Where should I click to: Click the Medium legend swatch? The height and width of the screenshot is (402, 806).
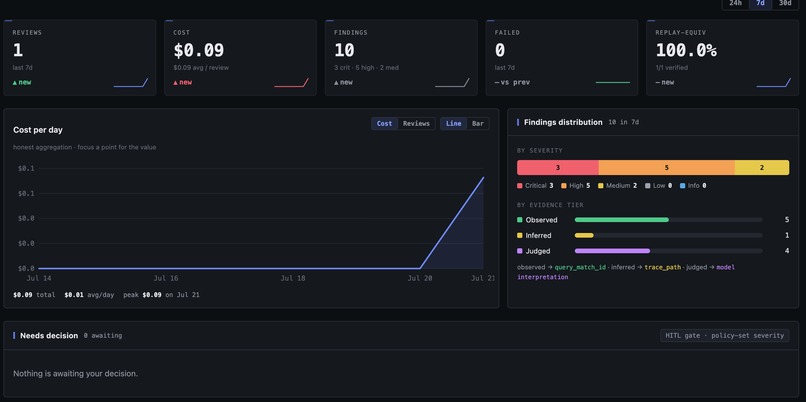(600, 186)
